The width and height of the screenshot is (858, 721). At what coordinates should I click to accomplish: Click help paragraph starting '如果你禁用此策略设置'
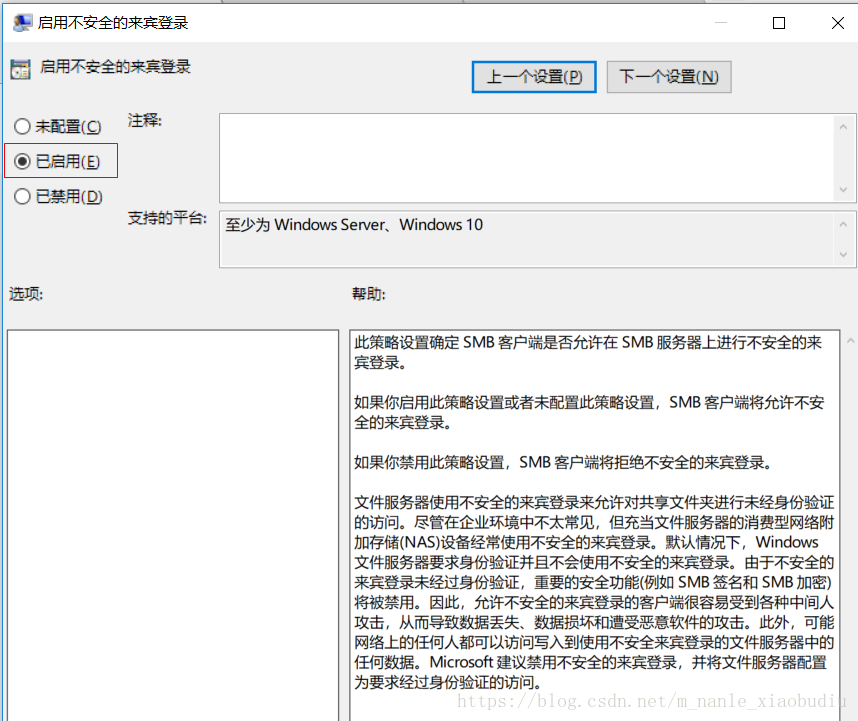coord(564,463)
